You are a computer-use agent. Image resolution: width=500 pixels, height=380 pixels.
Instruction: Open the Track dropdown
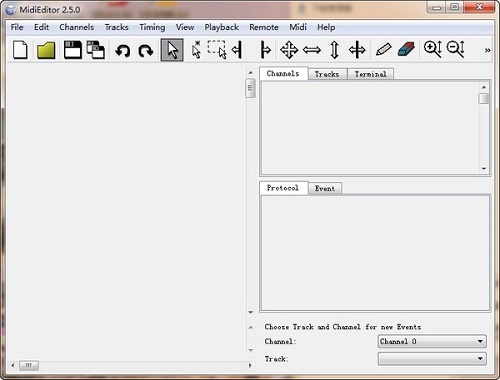click(x=432, y=359)
